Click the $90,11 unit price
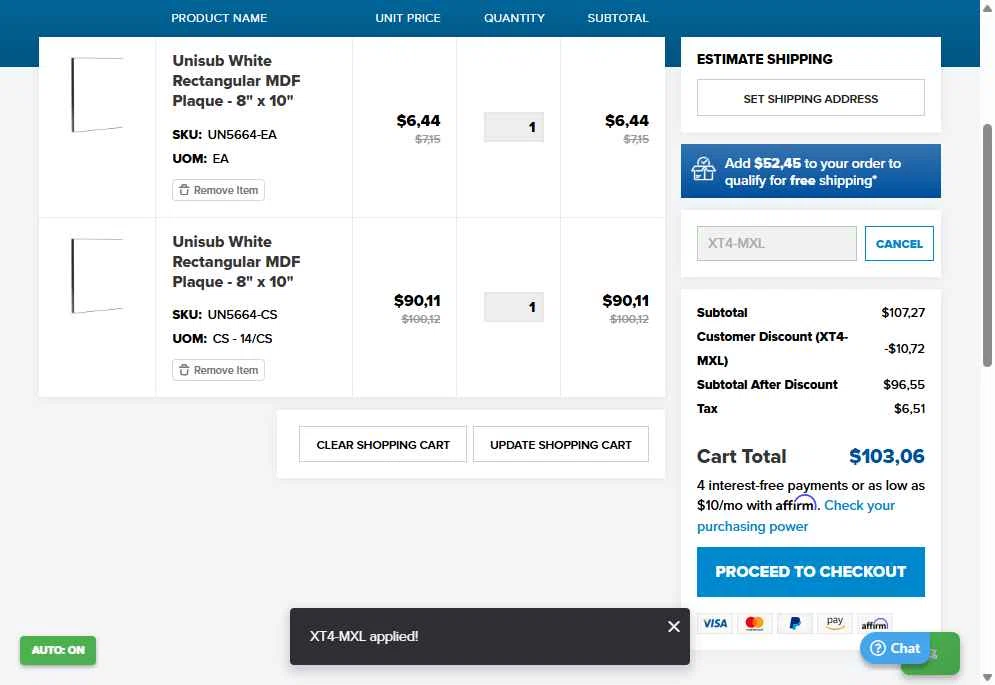Screen dimensions: 995x685 coord(417,300)
